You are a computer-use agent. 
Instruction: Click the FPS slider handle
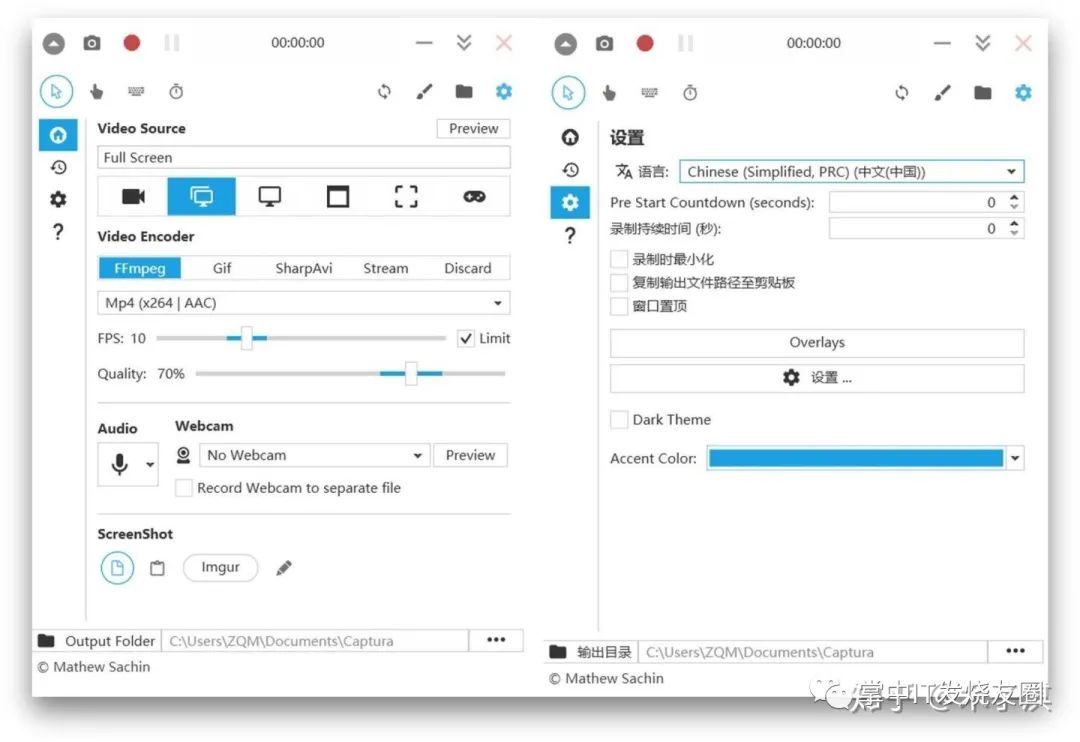(x=247, y=338)
